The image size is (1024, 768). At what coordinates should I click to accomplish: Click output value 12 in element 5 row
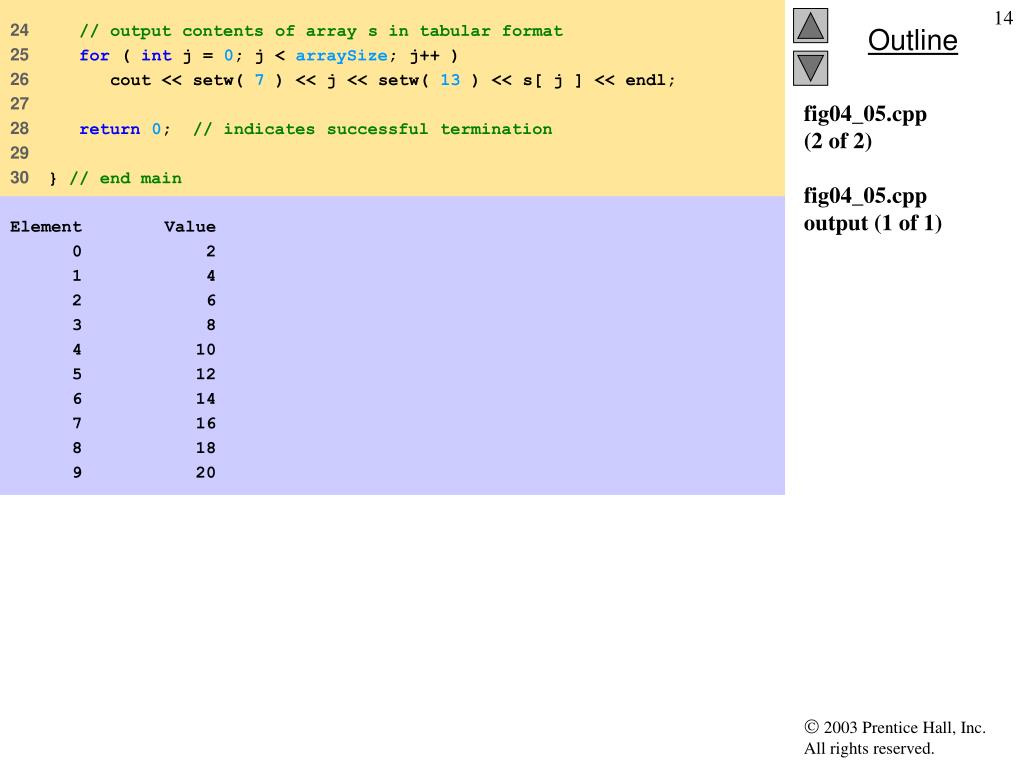(x=205, y=374)
